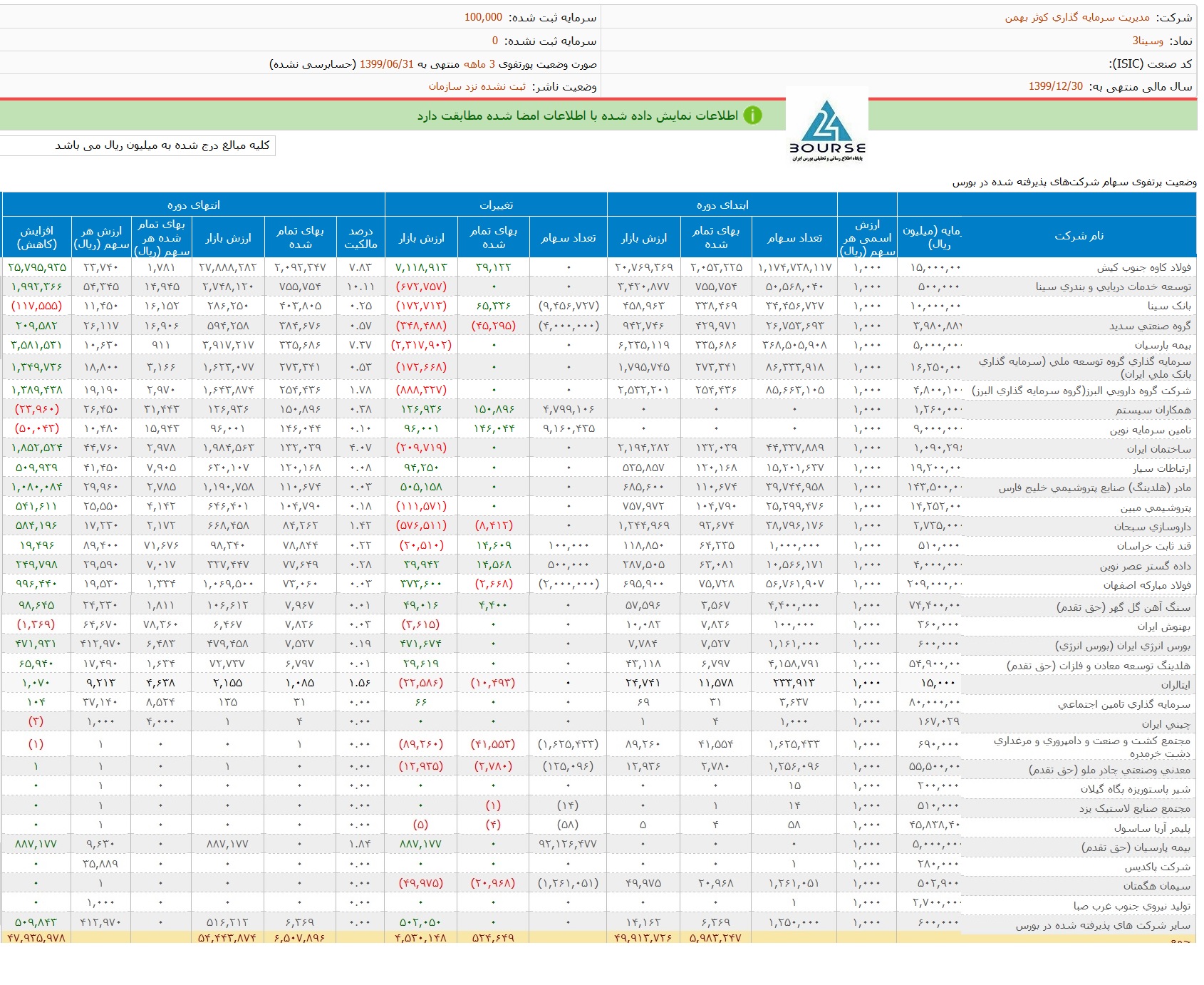1204x985 pixels.
Task: Select the row name 'پتروشیمی مبین'
Action: click(x=1156, y=507)
